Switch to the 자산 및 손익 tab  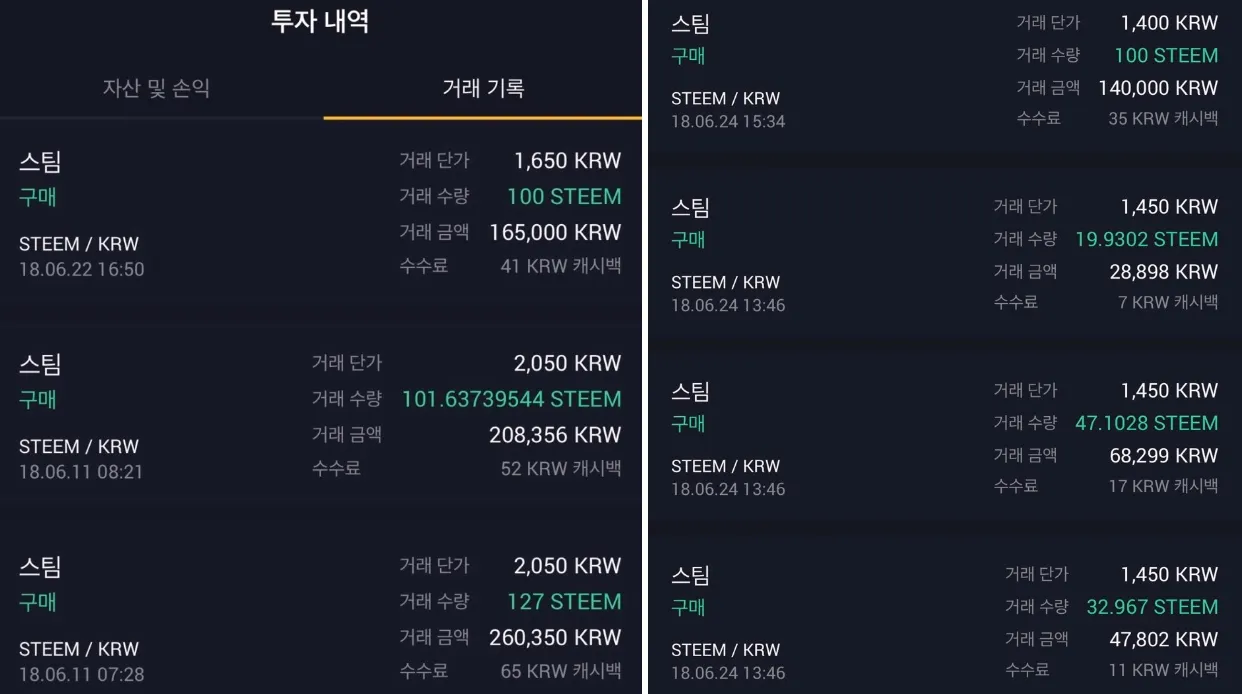click(x=156, y=88)
